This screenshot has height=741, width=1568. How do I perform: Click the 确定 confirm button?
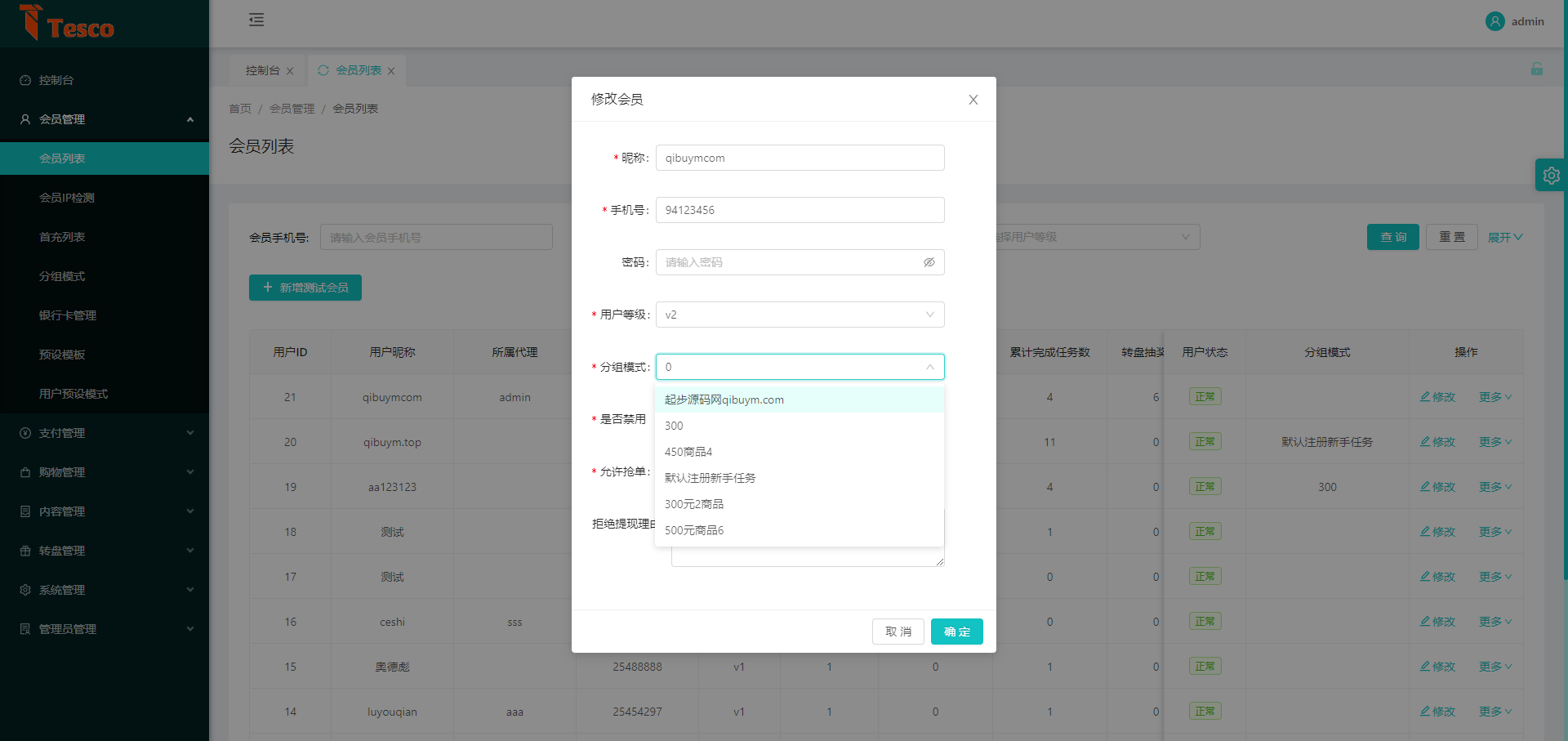pyautogui.click(x=956, y=632)
